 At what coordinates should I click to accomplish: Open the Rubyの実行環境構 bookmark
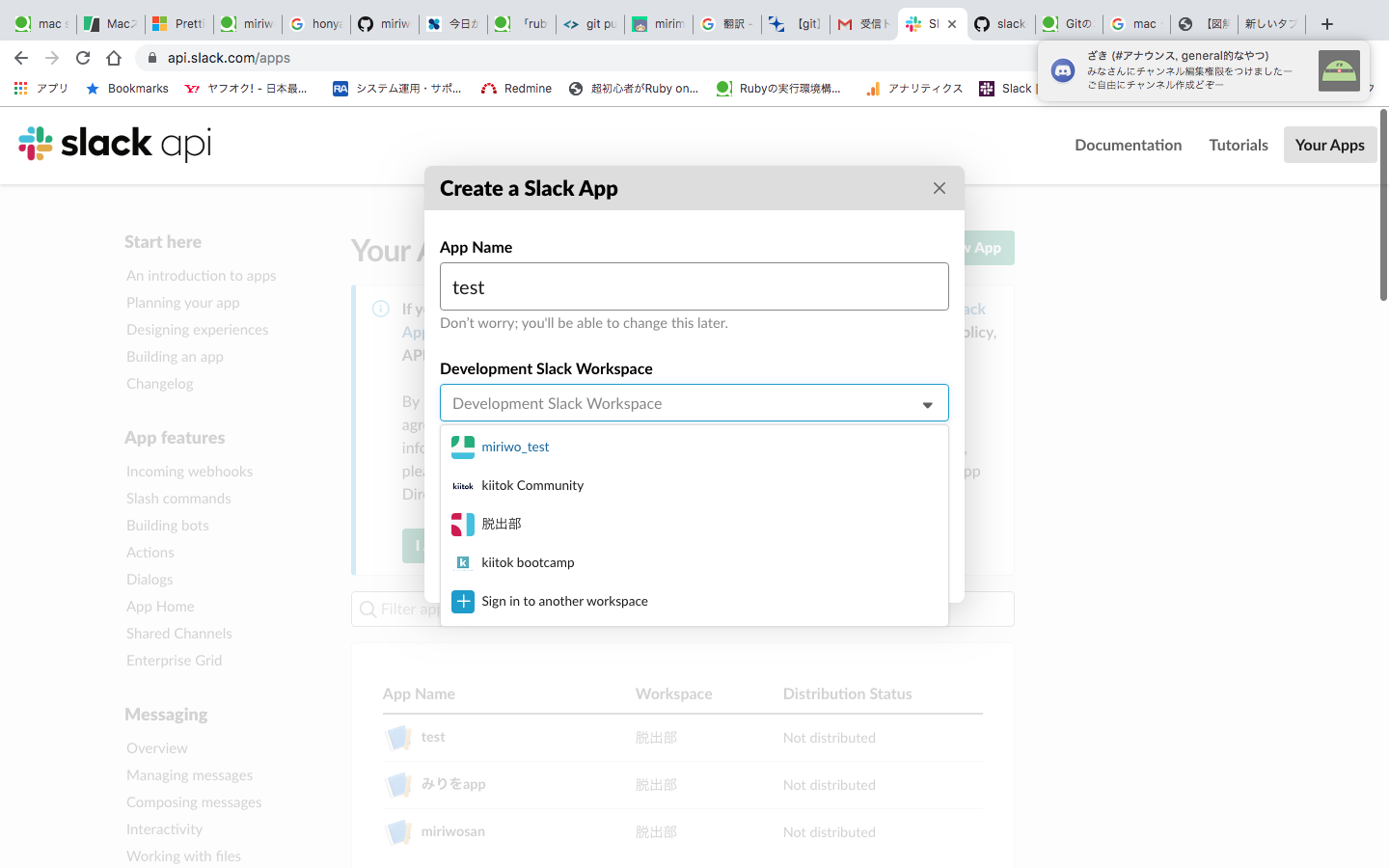[779, 88]
